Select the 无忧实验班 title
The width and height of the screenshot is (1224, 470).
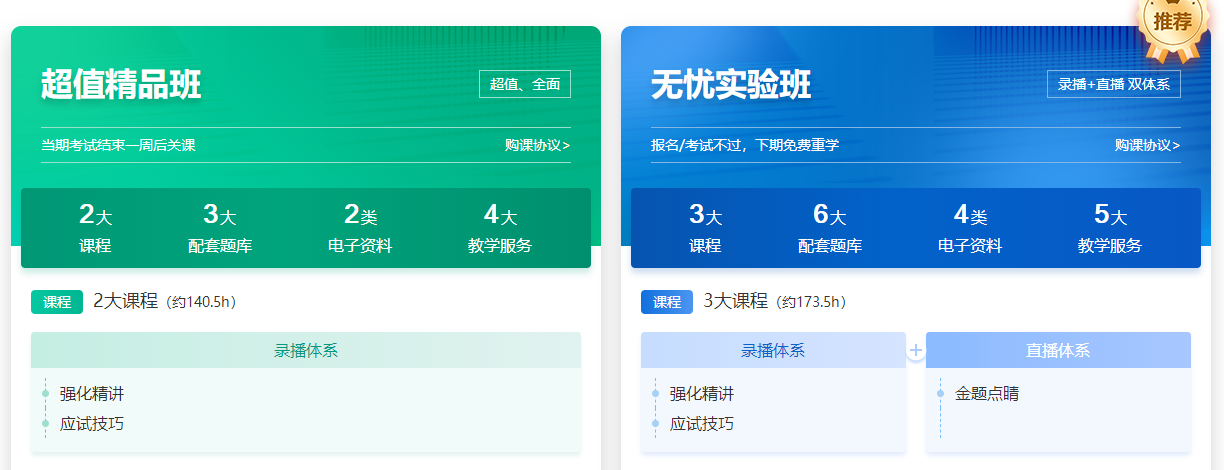pos(731,85)
